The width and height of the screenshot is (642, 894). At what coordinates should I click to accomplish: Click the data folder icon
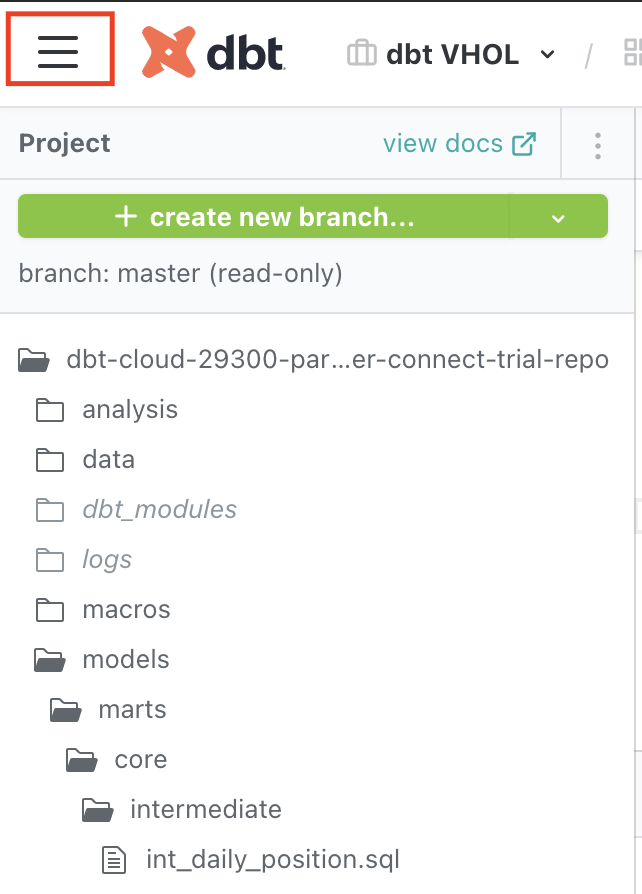50,460
